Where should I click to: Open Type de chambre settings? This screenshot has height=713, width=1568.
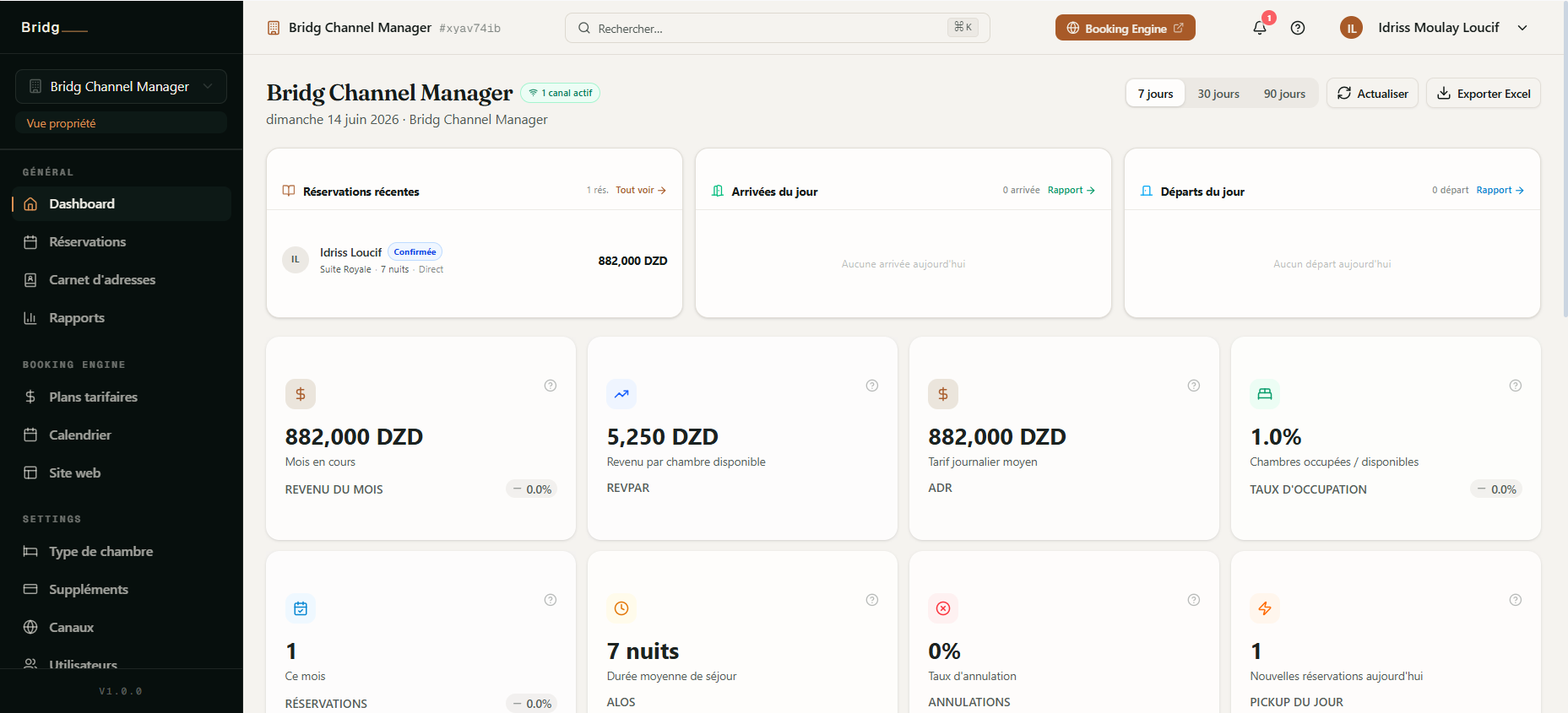click(x=122, y=552)
